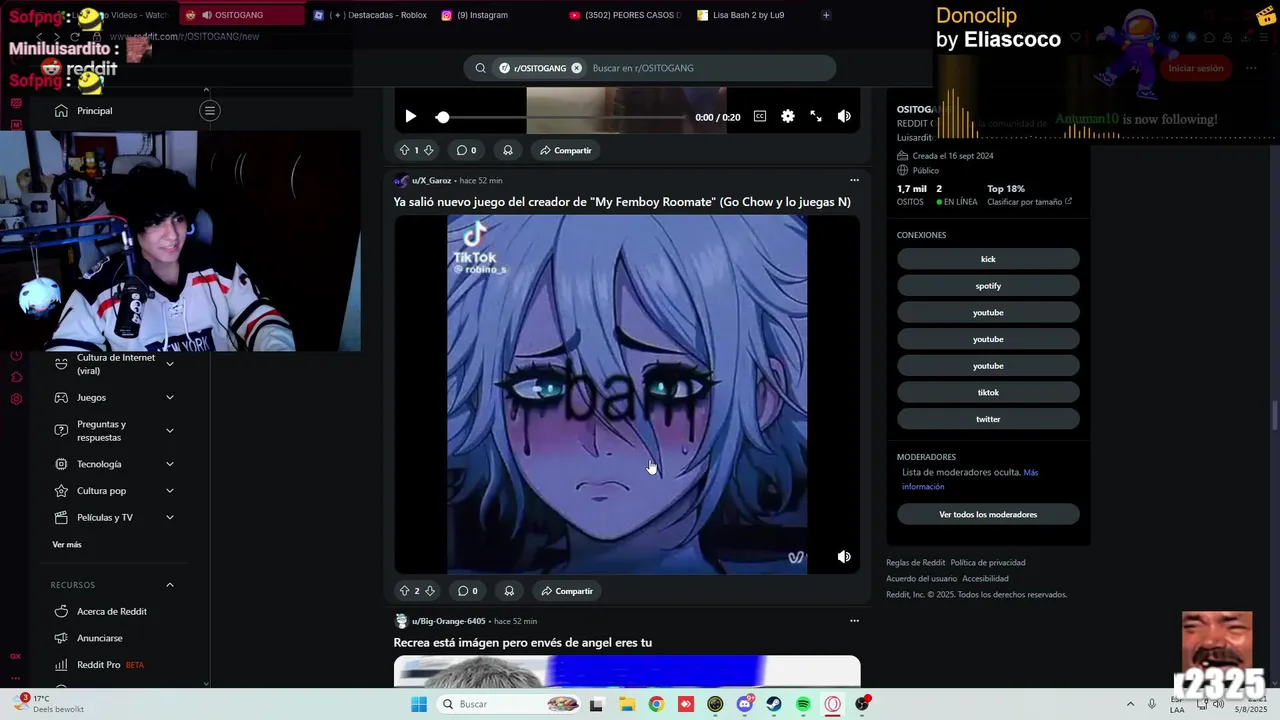
Task: Open comments on post with score 2
Action: [467, 591]
